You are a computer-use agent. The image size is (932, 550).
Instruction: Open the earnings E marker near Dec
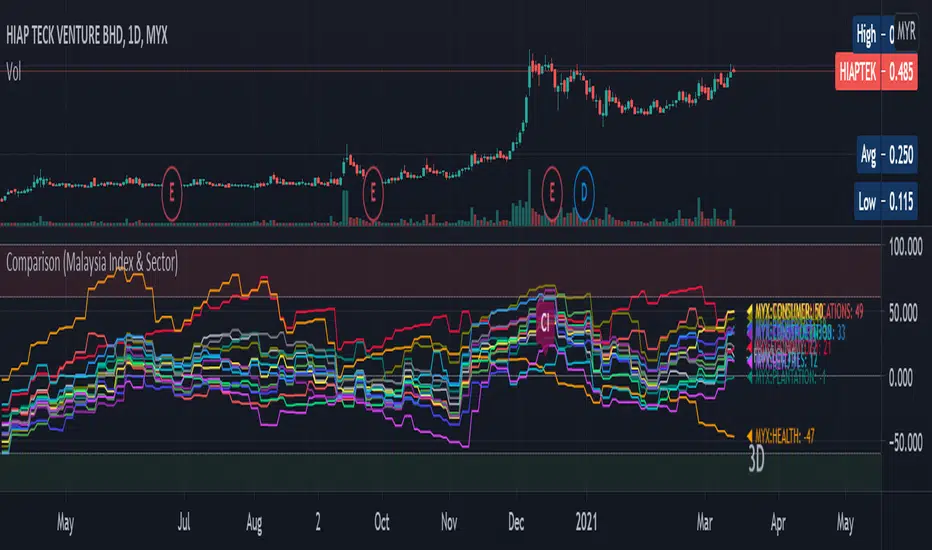(552, 193)
